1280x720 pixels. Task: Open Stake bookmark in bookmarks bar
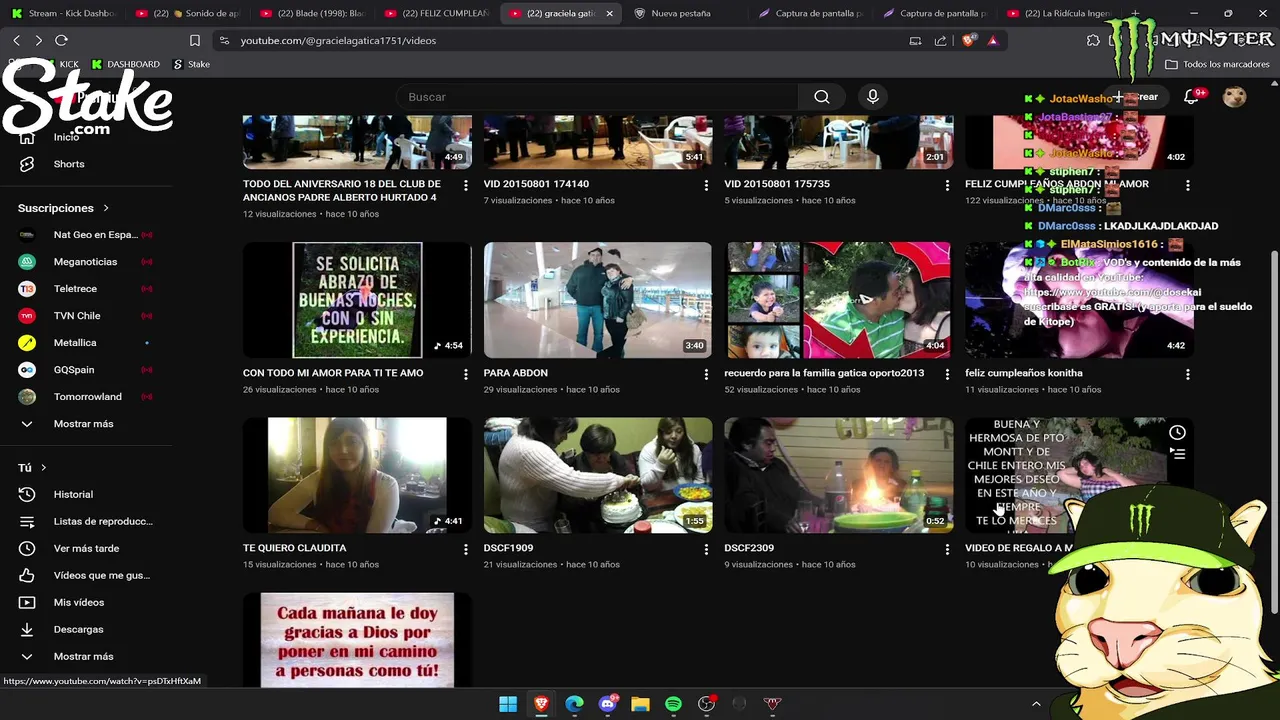[x=191, y=64]
